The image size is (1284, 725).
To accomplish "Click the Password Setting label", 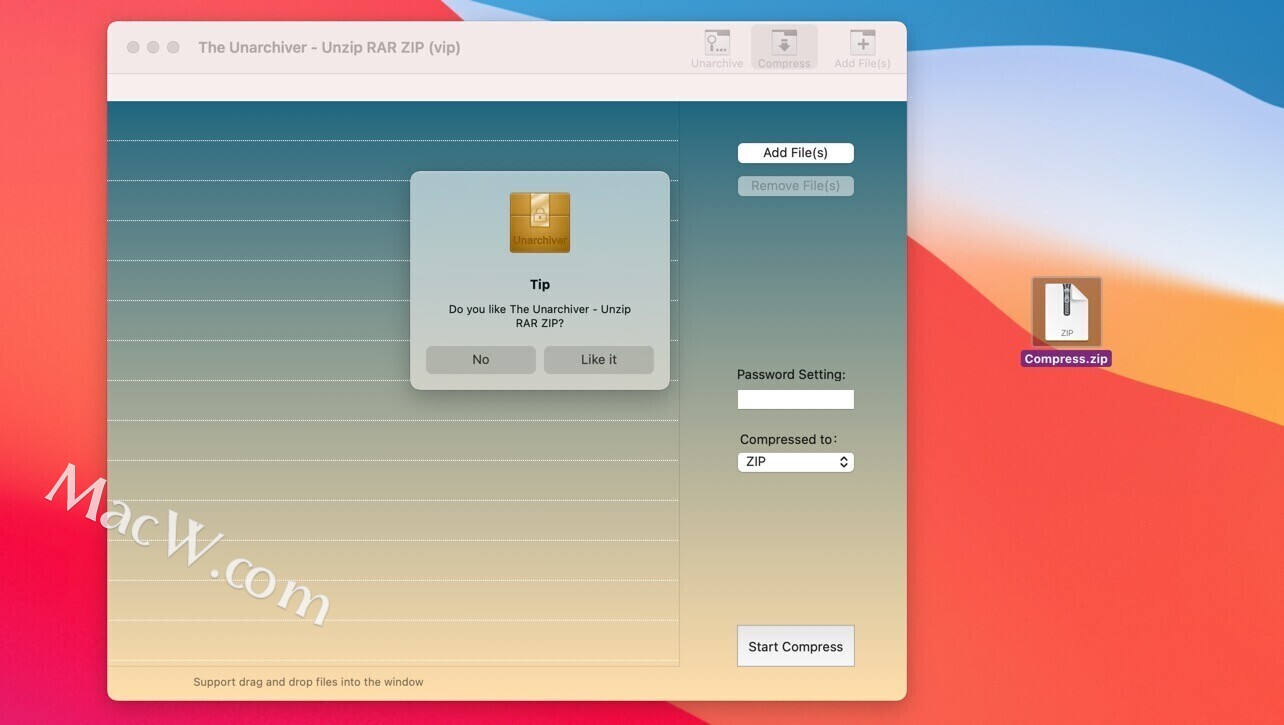I will pyautogui.click(x=791, y=375).
